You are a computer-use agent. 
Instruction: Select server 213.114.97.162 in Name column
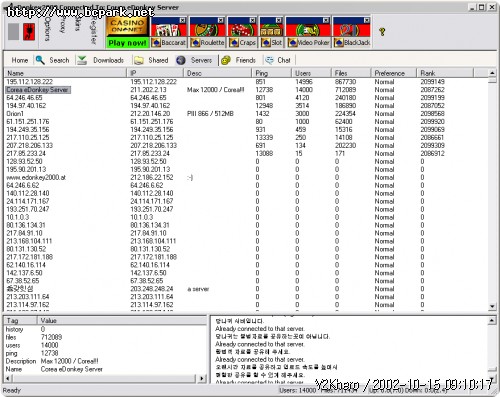tap(28, 305)
